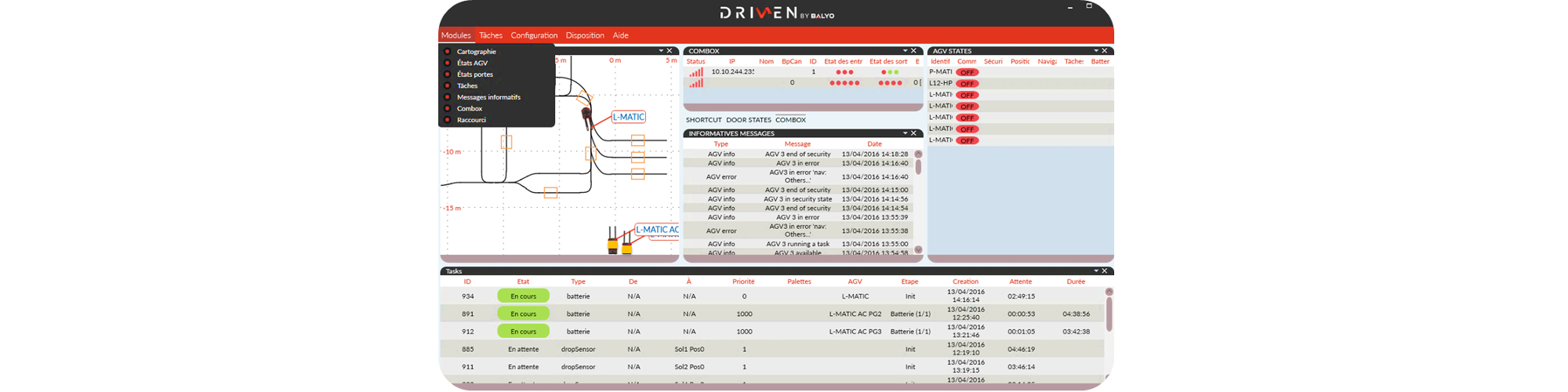Screen dimensions: 1568x392
Task: Open the AGV States panel dropdown arrow
Action: (1095, 51)
